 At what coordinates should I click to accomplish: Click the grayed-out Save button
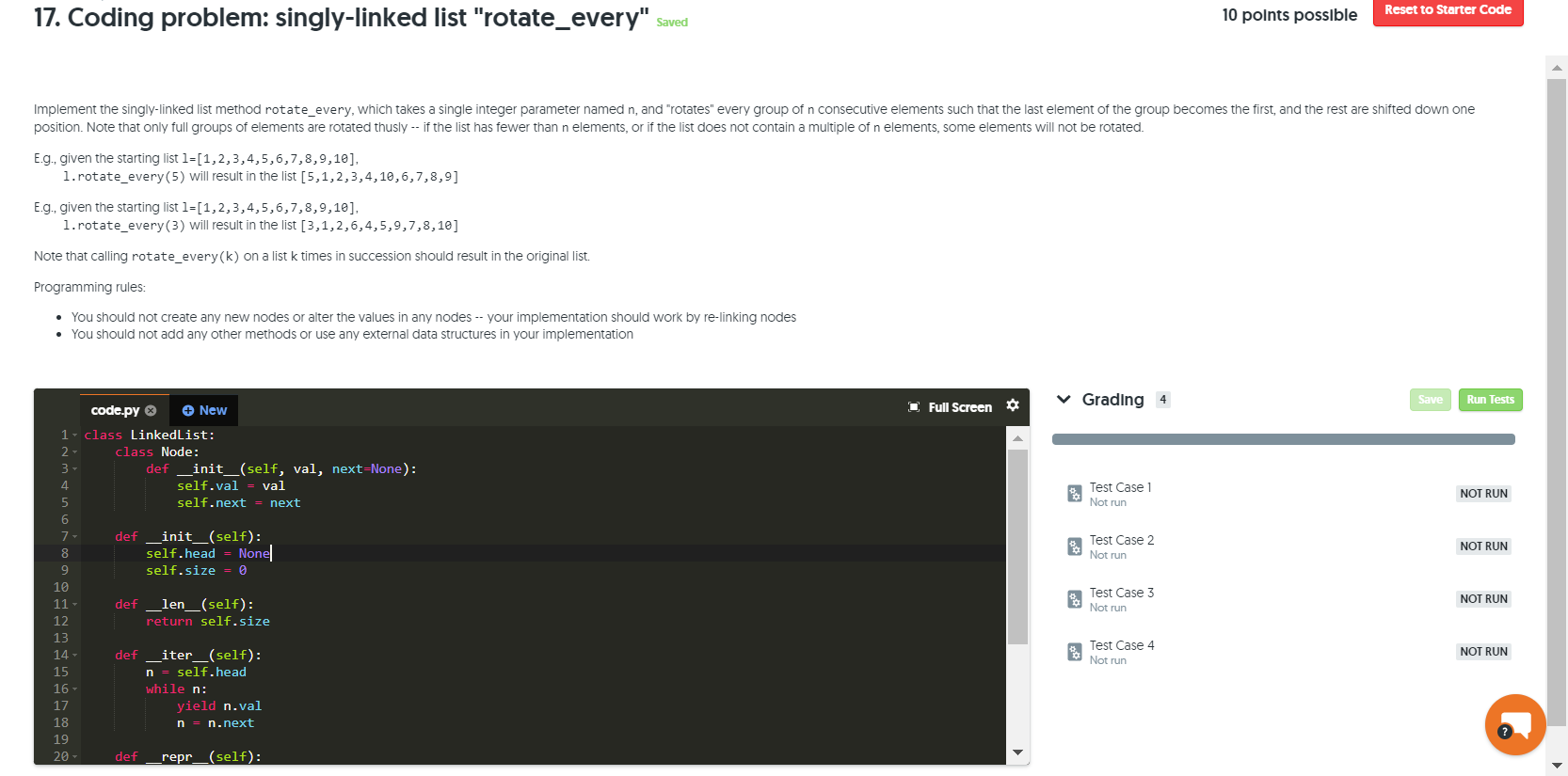(1430, 400)
